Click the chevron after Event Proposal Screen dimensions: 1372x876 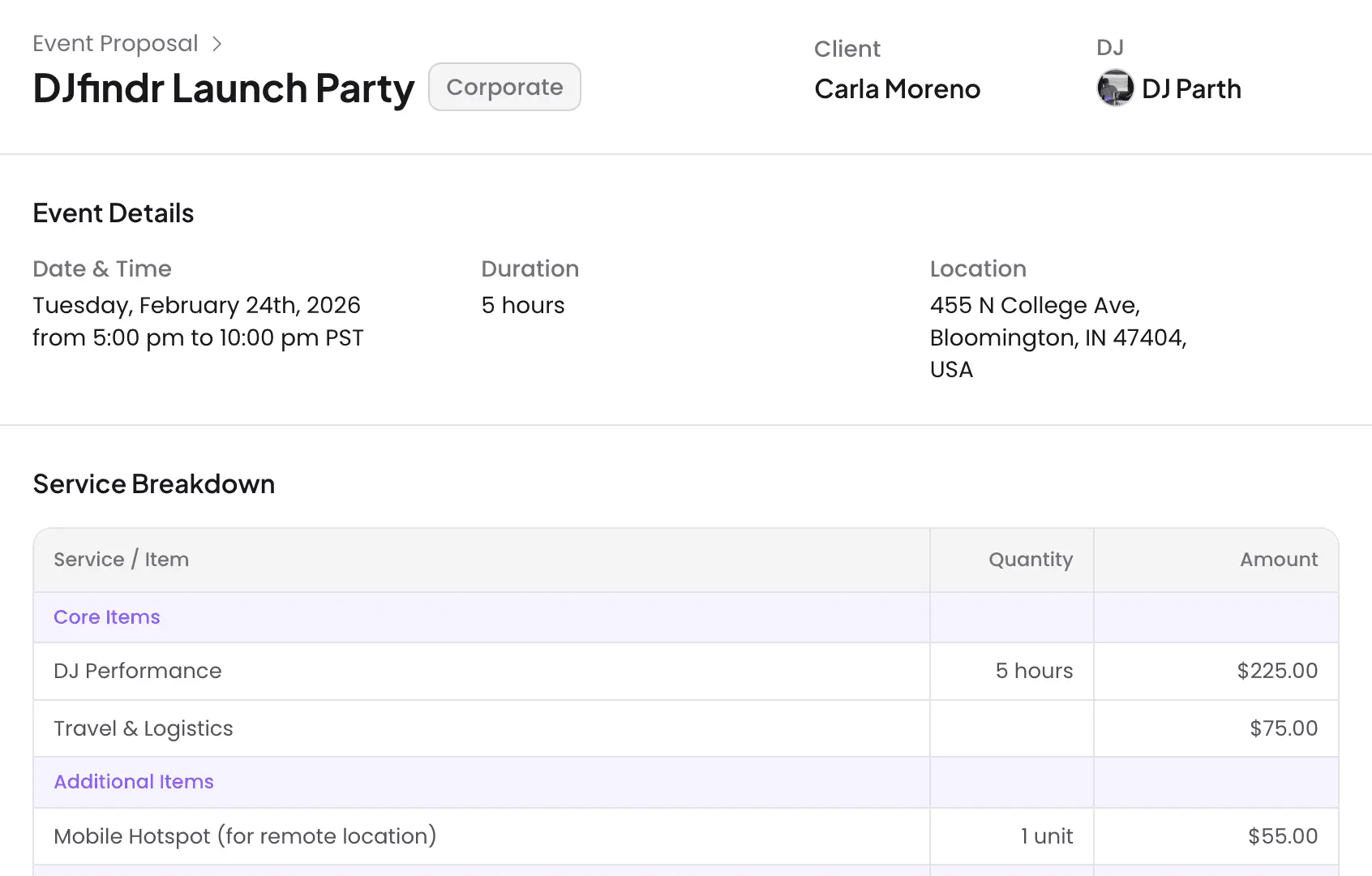tap(217, 44)
